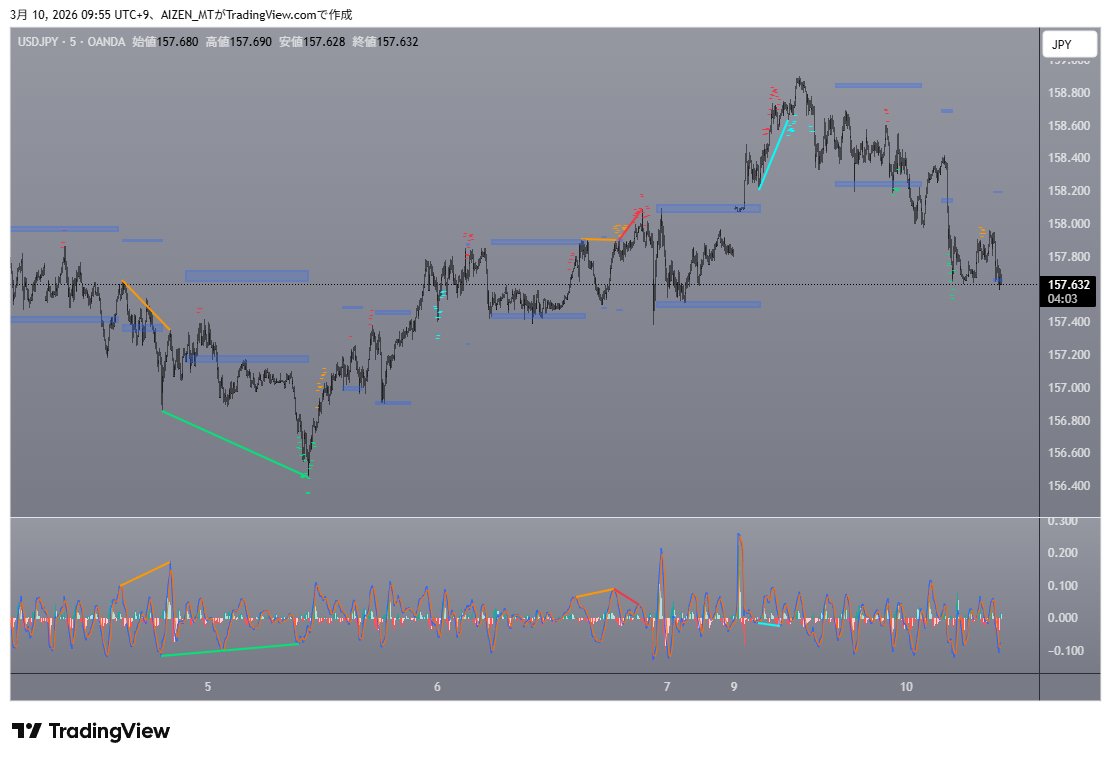Click the 156.800 price axis label
This screenshot has height=761, width=1111.
coord(1068,420)
